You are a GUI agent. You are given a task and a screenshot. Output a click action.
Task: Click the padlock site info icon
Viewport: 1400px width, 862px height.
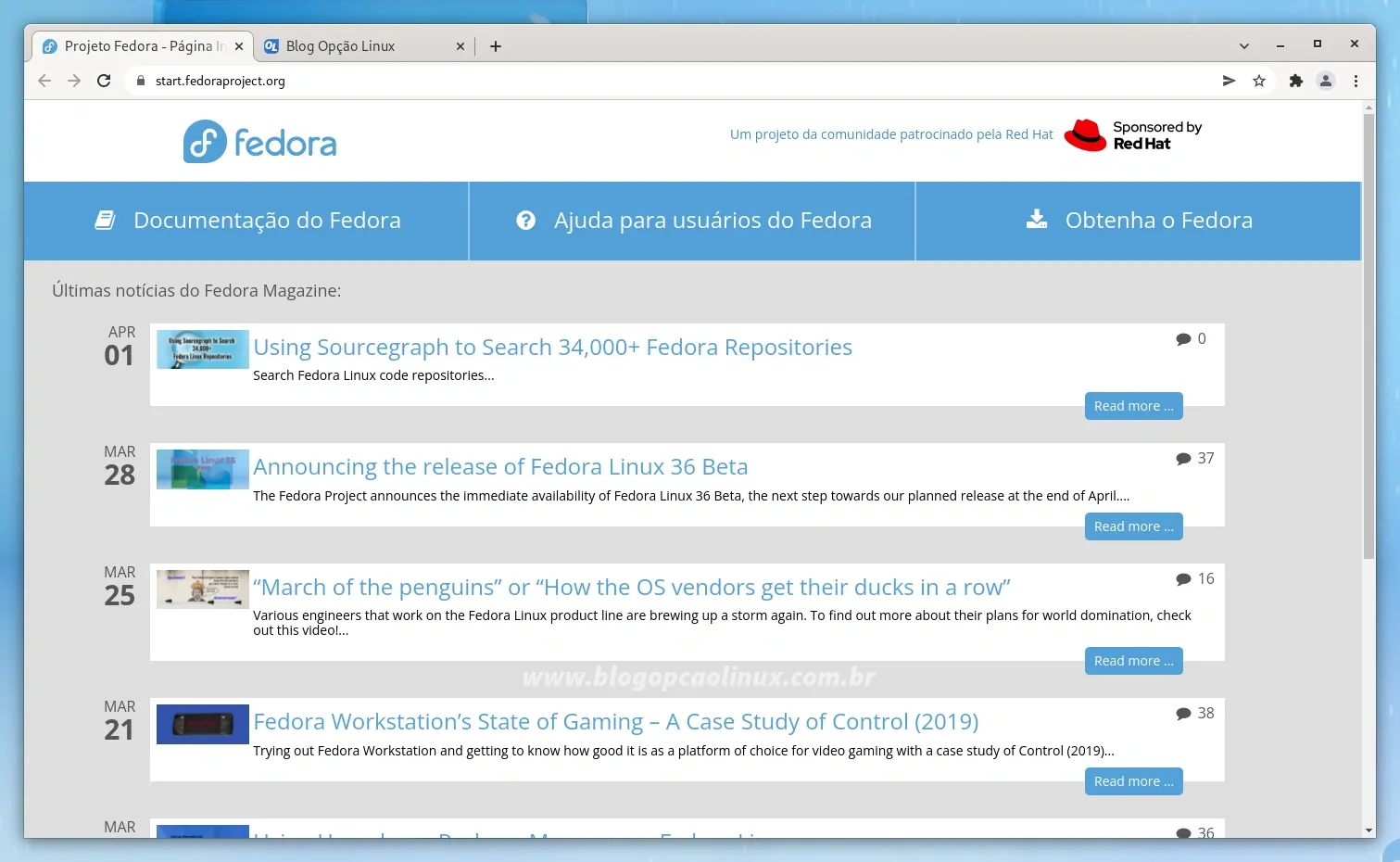[x=141, y=81]
